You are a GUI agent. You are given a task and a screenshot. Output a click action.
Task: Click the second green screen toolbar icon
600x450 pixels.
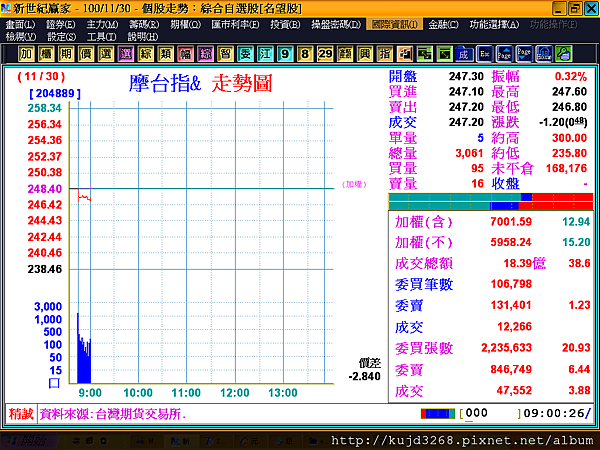[x=444, y=54]
